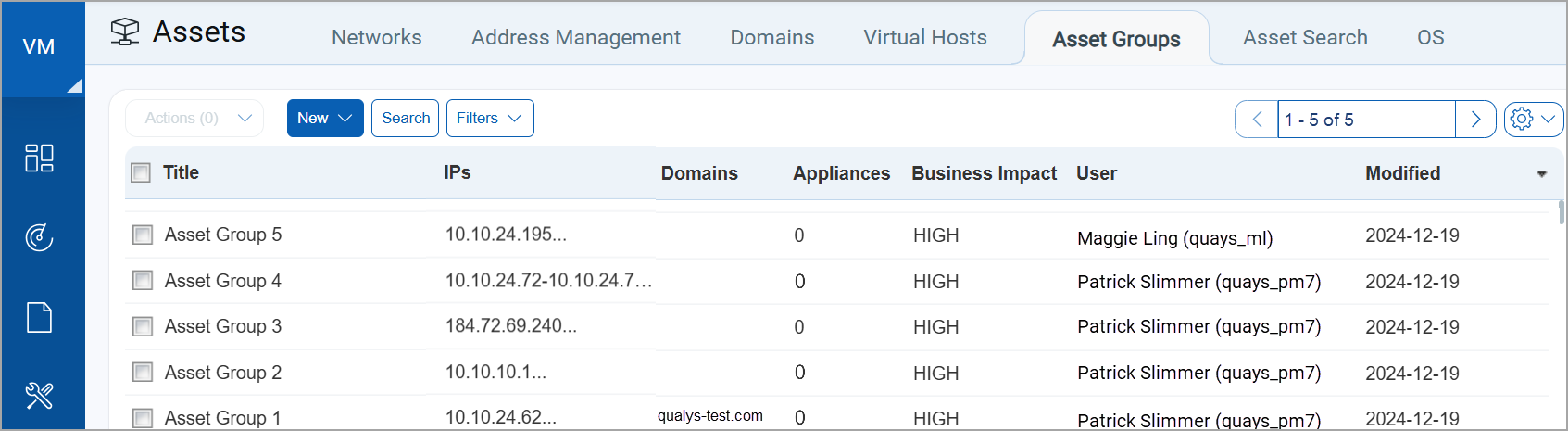Select the Asset Group 3 title

pos(223,326)
